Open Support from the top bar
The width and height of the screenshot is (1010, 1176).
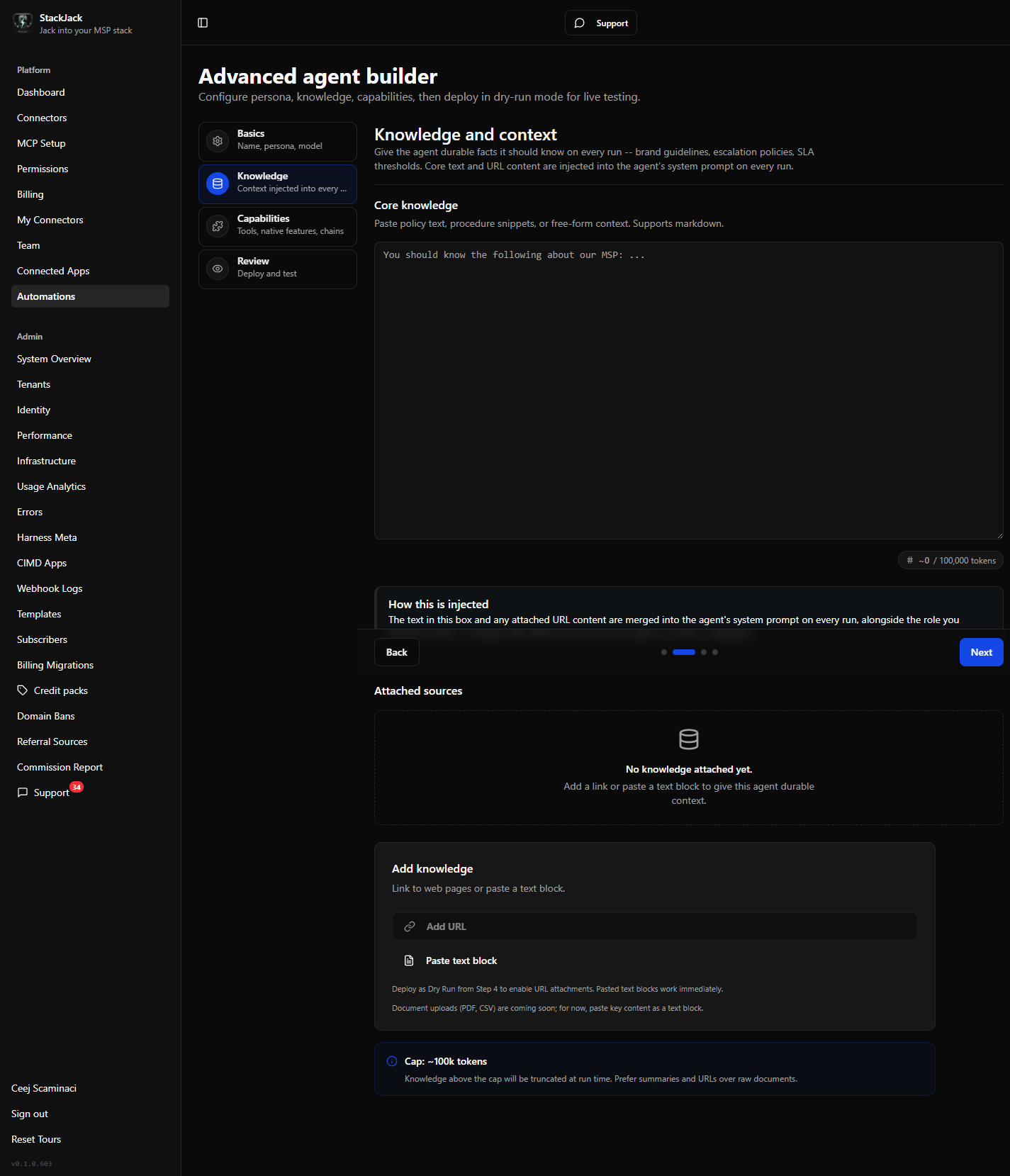[601, 23]
